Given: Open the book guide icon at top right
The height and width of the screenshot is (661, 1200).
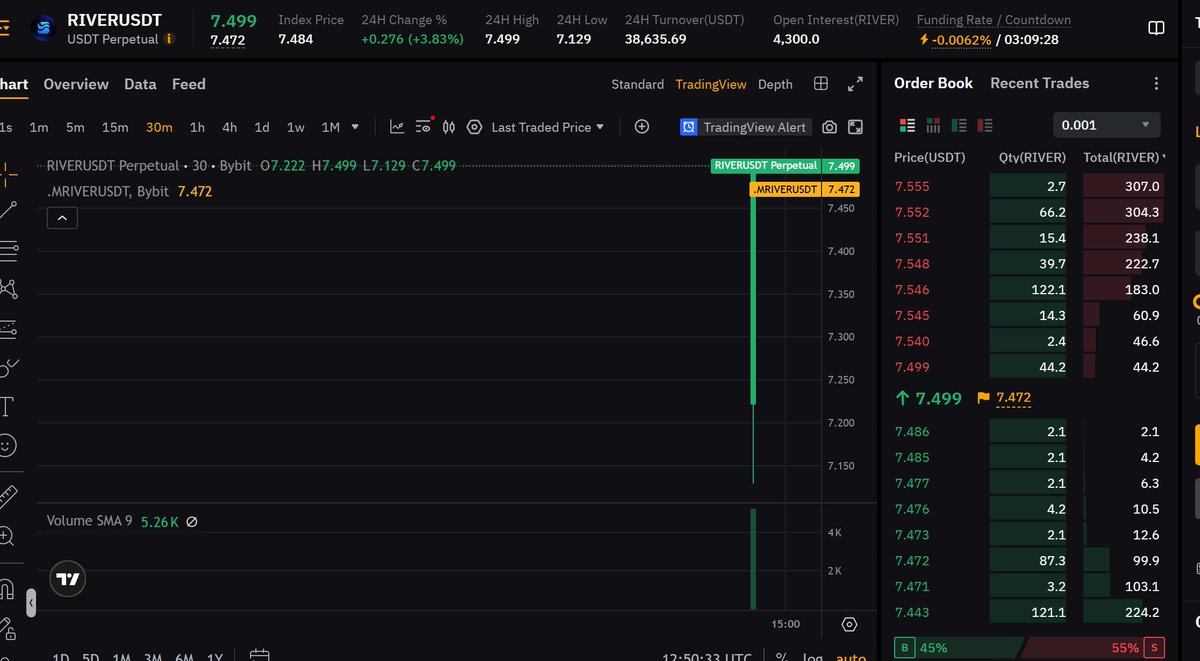Looking at the screenshot, I should pos(1156,29).
